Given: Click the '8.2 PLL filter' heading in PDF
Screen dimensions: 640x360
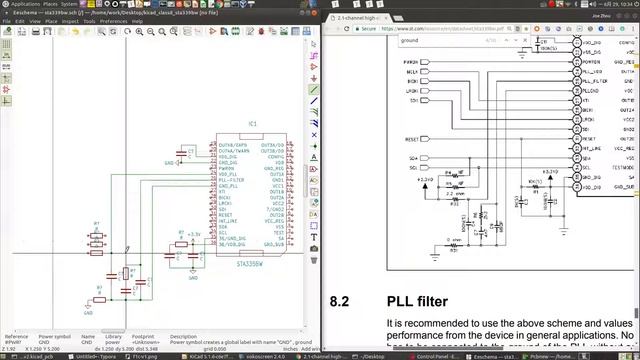Looking at the screenshot, I should point(389,301).
